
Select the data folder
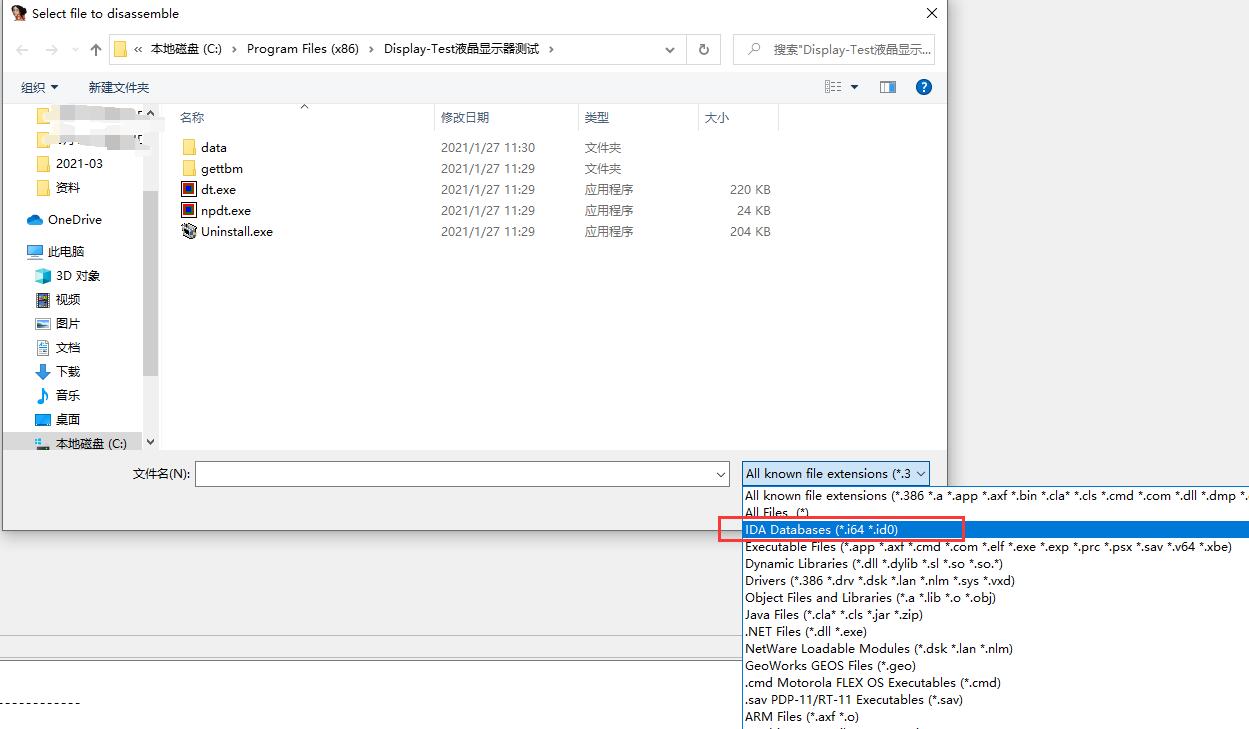(214, 147)
